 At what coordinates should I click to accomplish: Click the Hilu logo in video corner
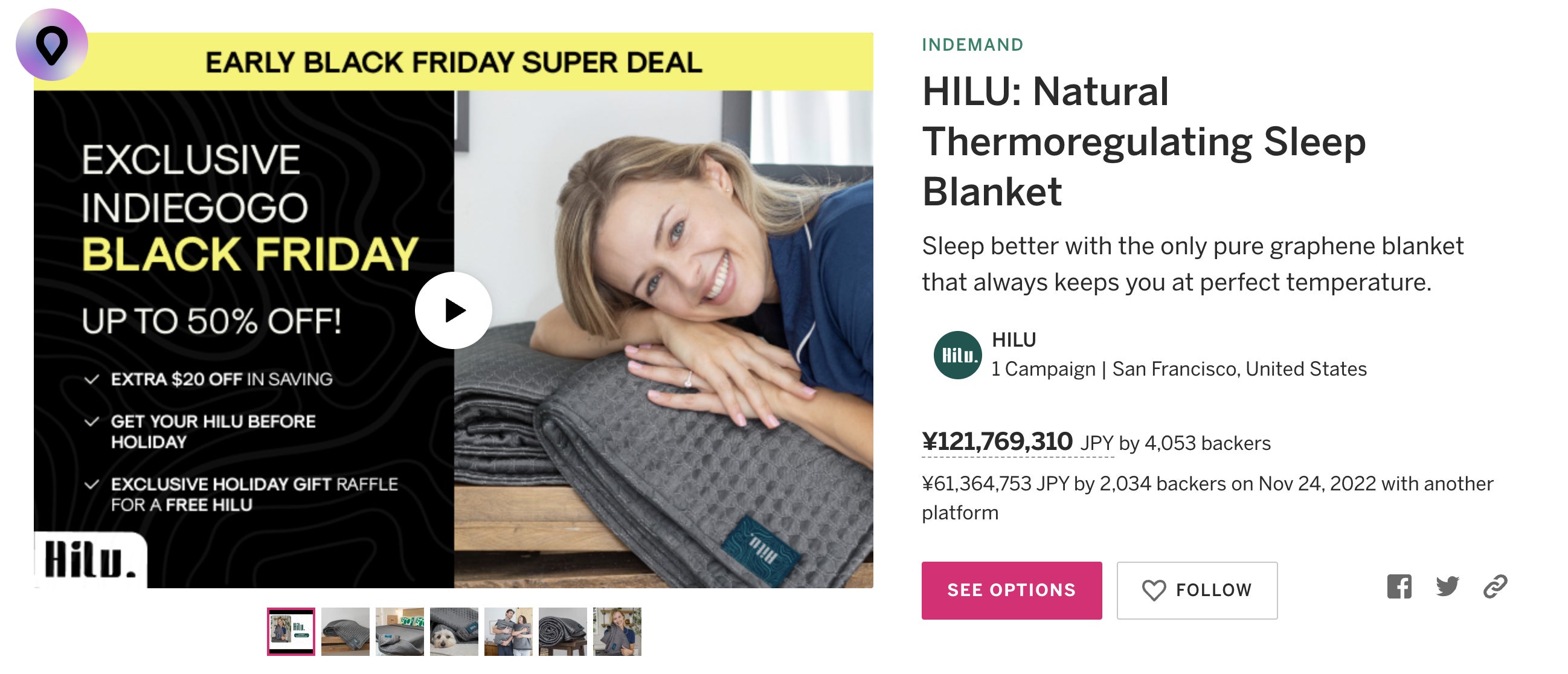(x=89, y=559)
